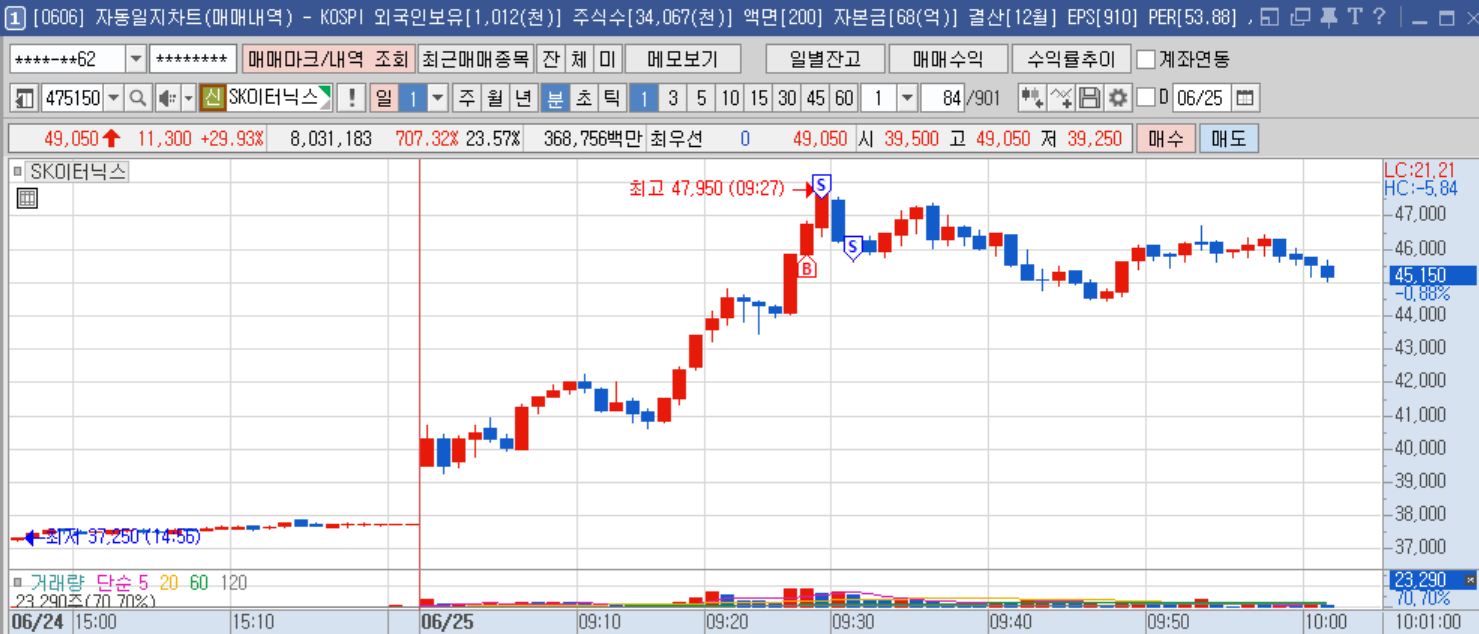Open SK이터닉스 stock name selector

tap(280, 98)
